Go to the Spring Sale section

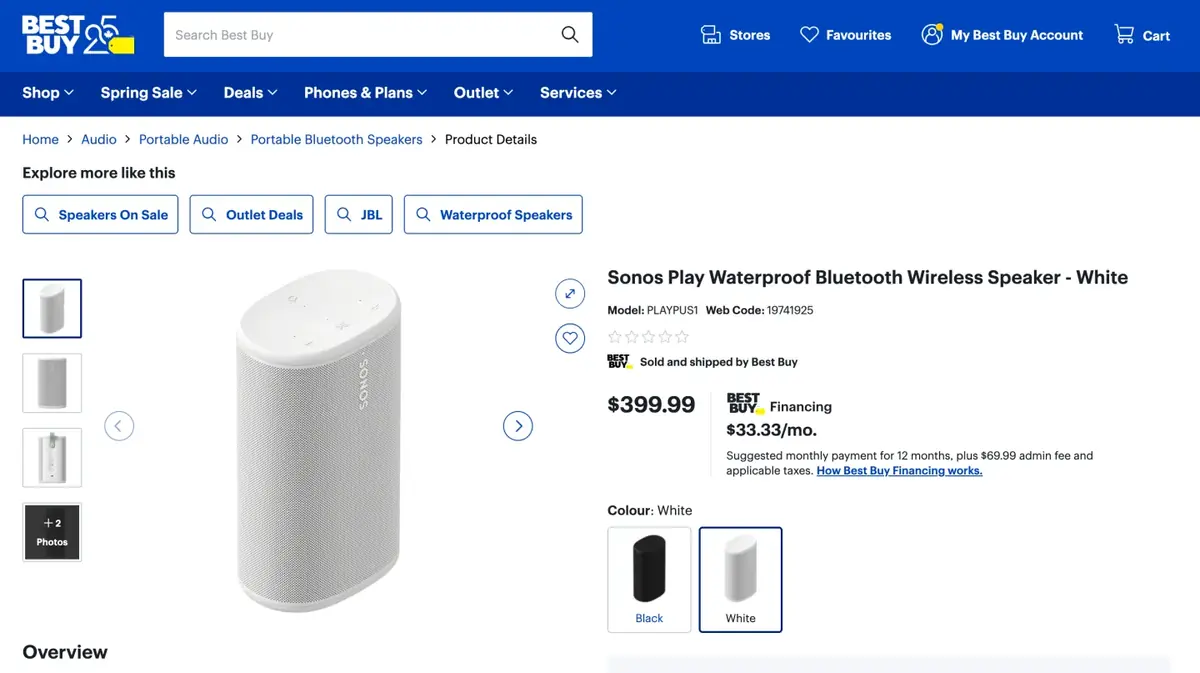tap(148, 92)
